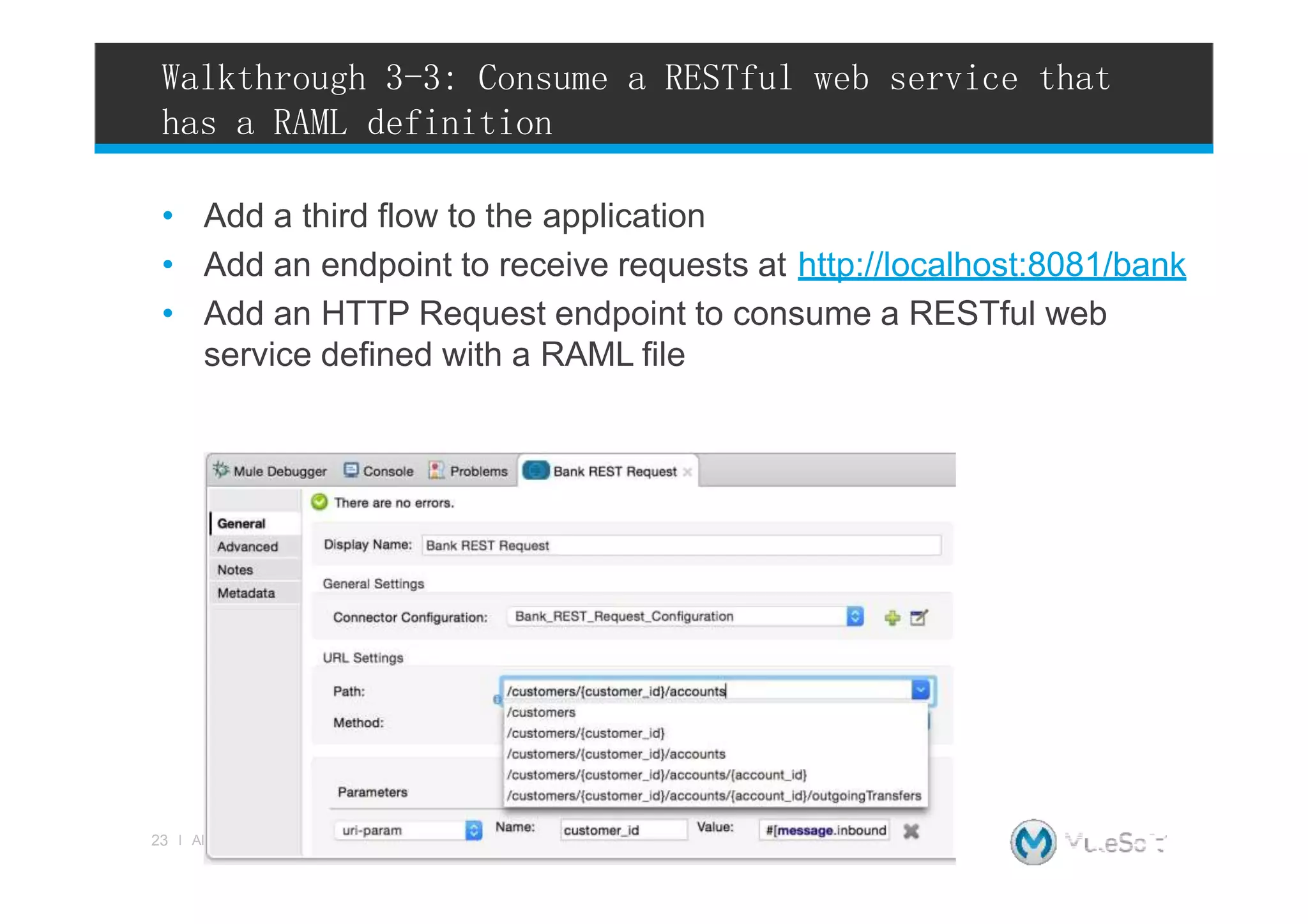
Task: Open the Mule Debugger tab
Action: [270, 471]
